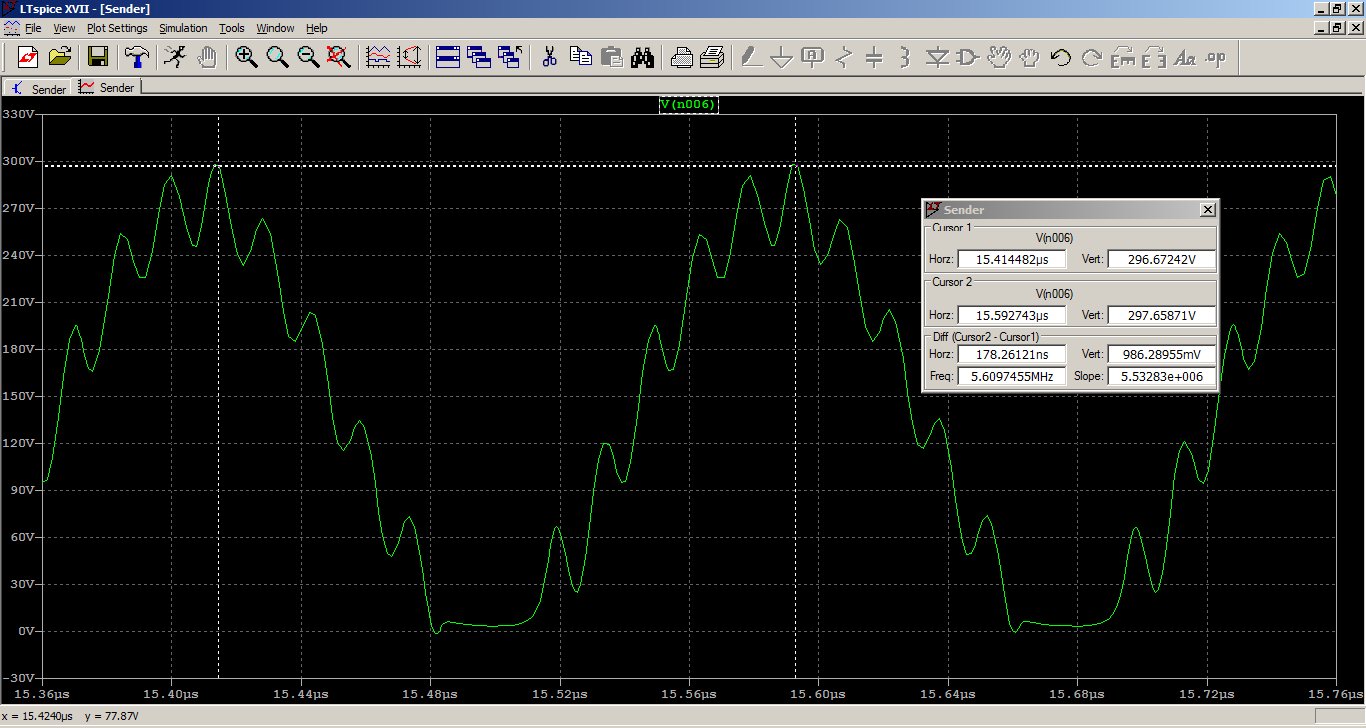Viewport: 1366px width, 728px height.
Task: Click the Zoom In magnifier icon
Action: pyautogui.click(x=246, y=57)
